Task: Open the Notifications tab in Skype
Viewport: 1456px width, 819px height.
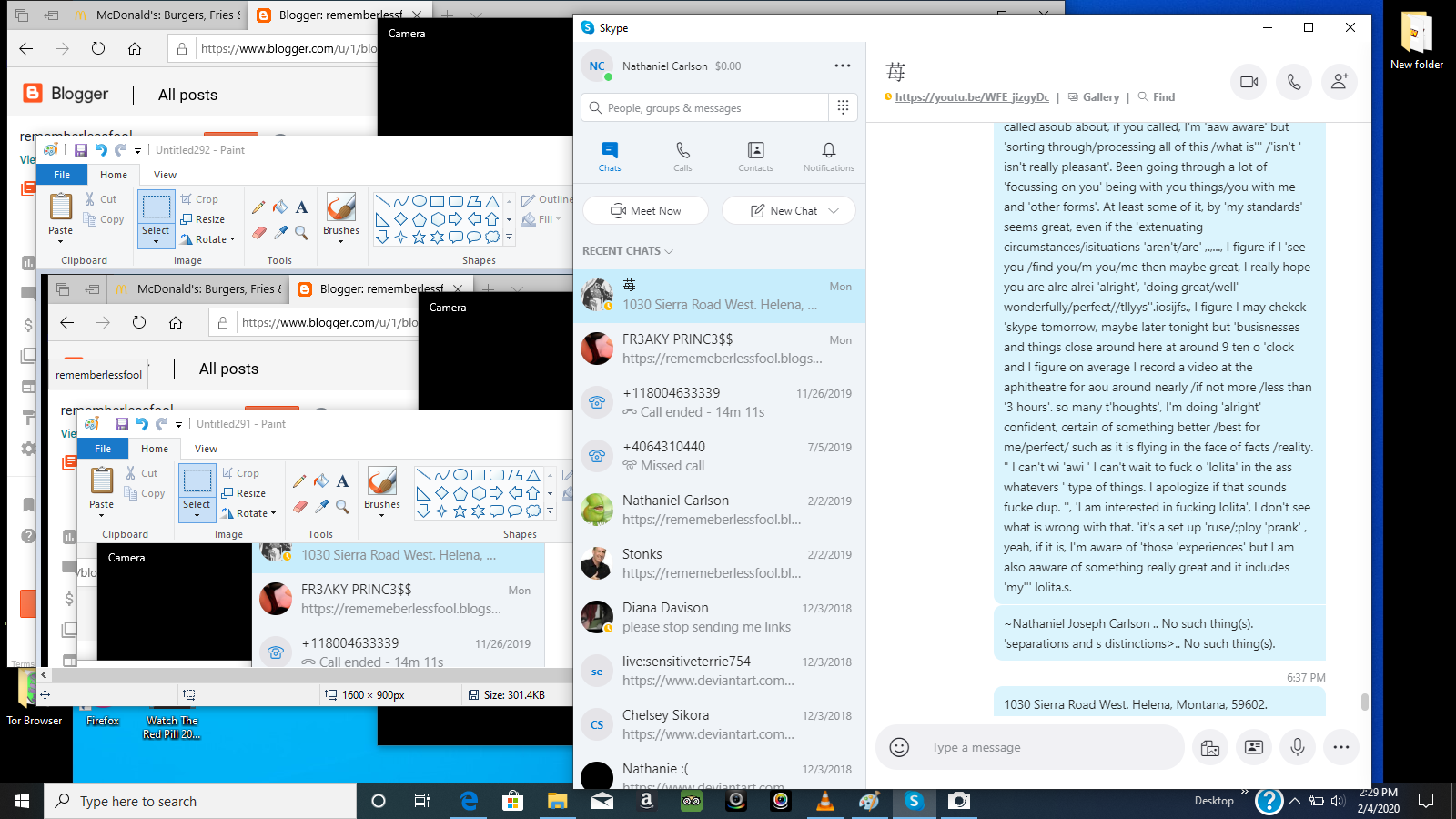Action: [829, 157]
